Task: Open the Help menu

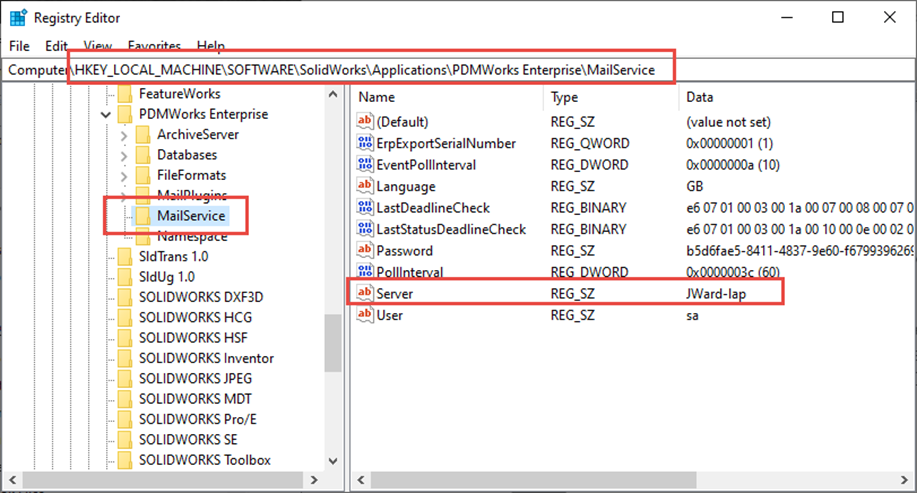Action: 211,46
